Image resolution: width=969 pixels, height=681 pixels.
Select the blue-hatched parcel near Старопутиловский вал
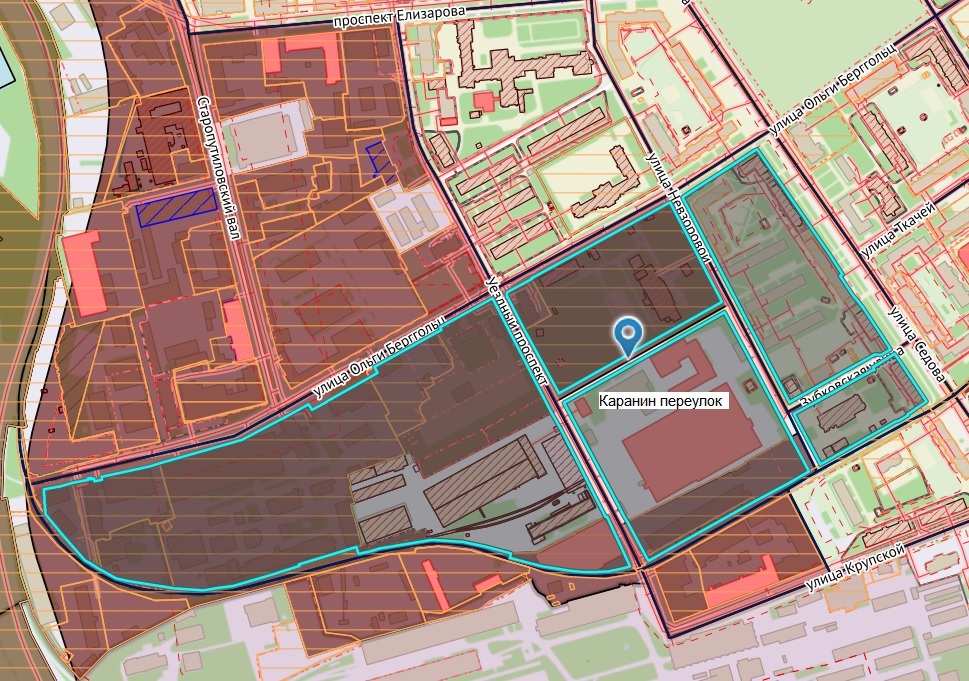click(x=176, y=205)
